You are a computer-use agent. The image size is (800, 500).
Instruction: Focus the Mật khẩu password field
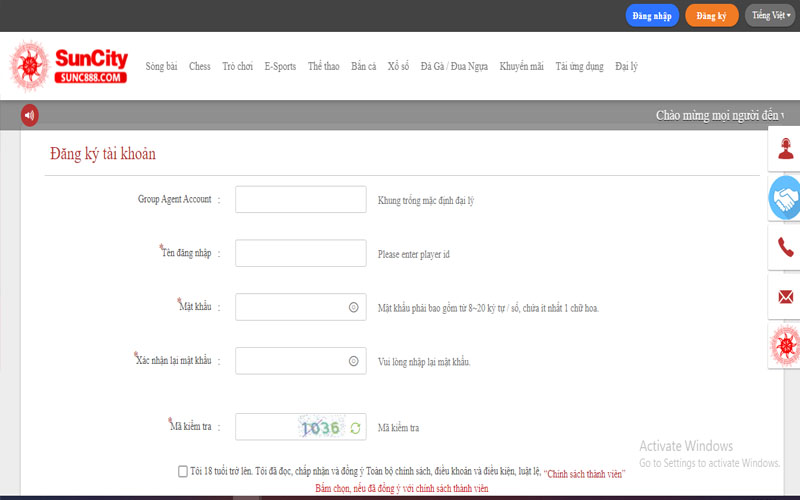[x=301, y=307]
